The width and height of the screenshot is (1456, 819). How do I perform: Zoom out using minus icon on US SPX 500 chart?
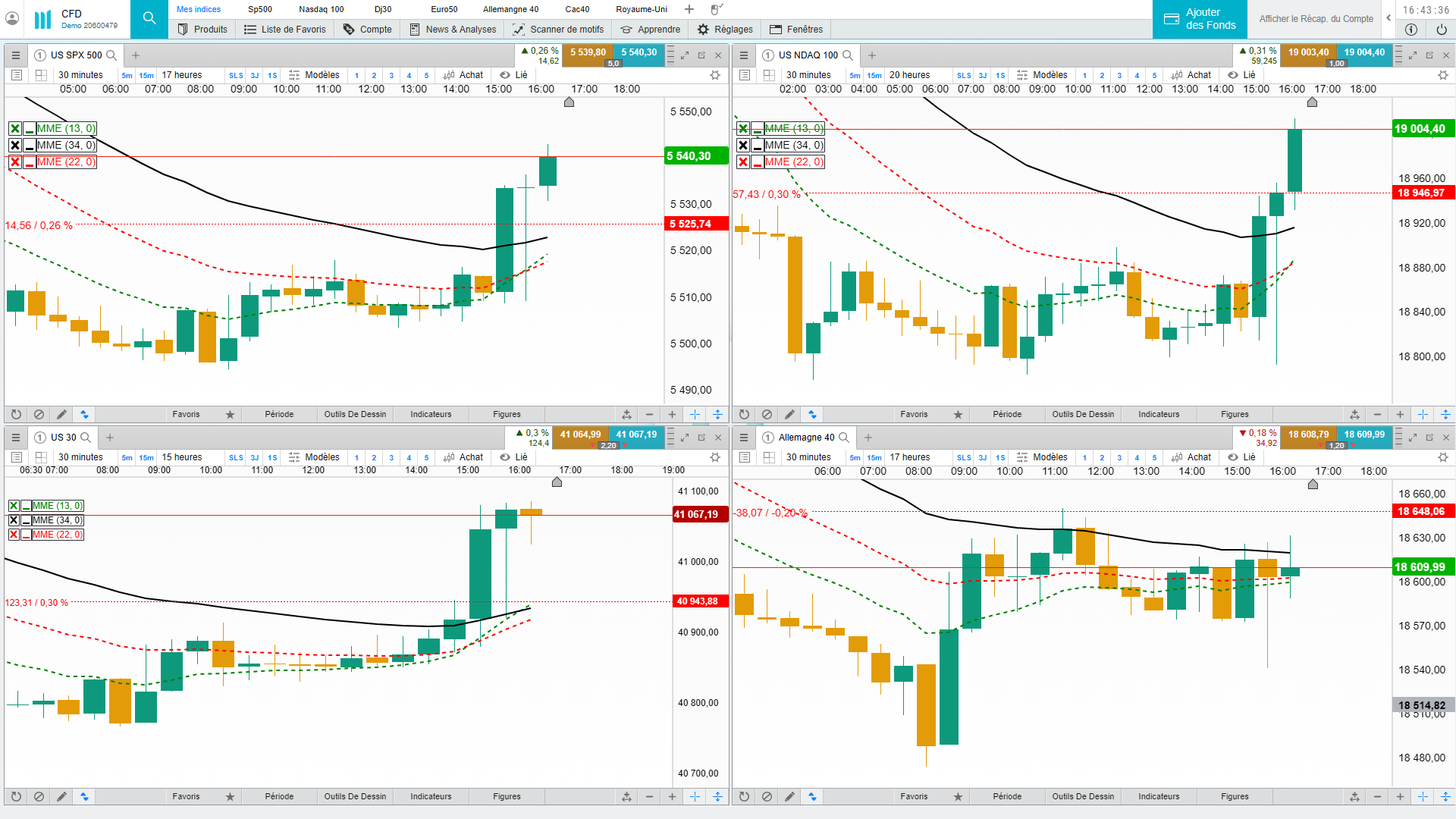pos(649,414)
